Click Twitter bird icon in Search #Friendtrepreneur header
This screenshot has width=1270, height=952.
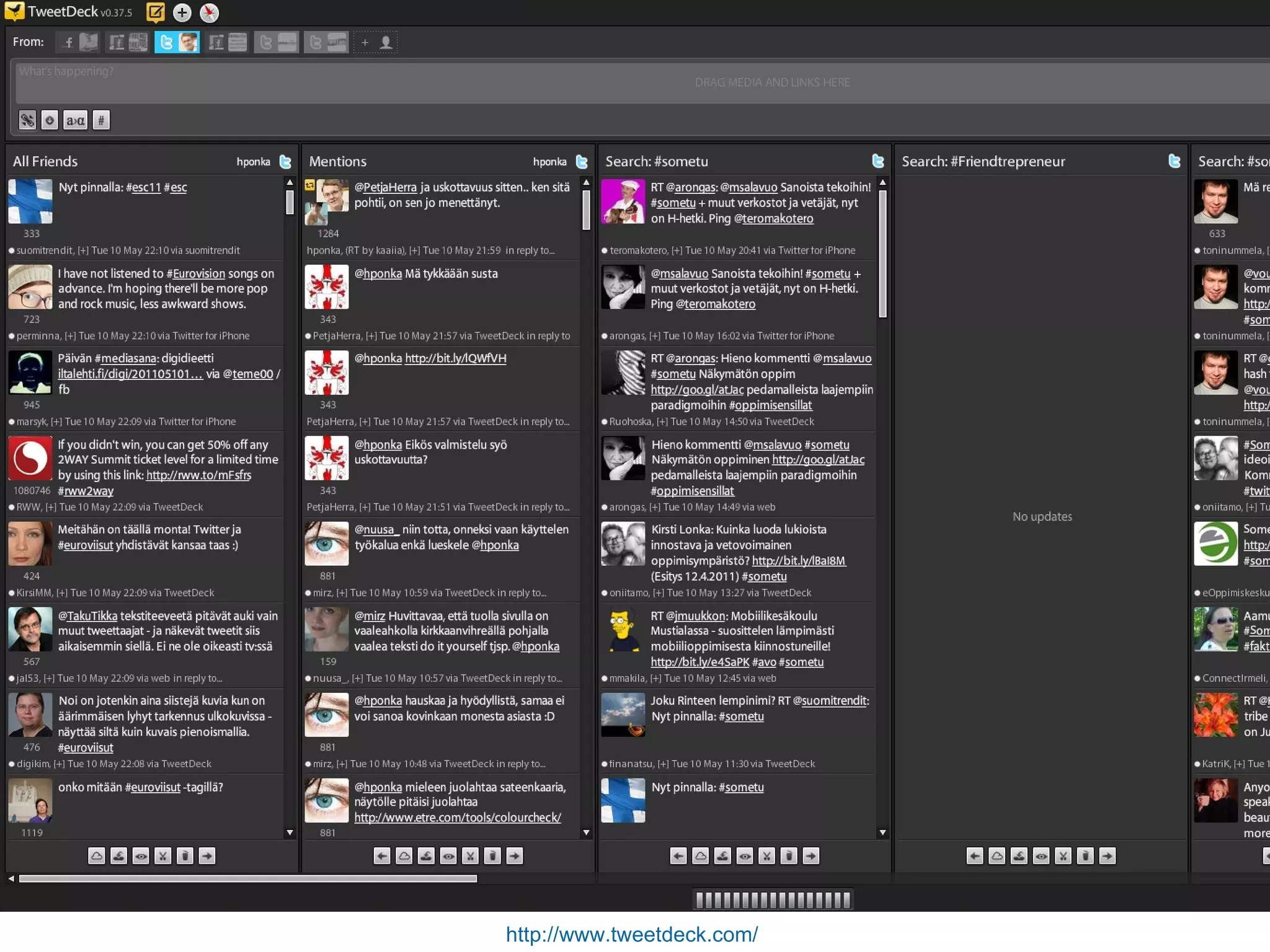(1175, 161)
